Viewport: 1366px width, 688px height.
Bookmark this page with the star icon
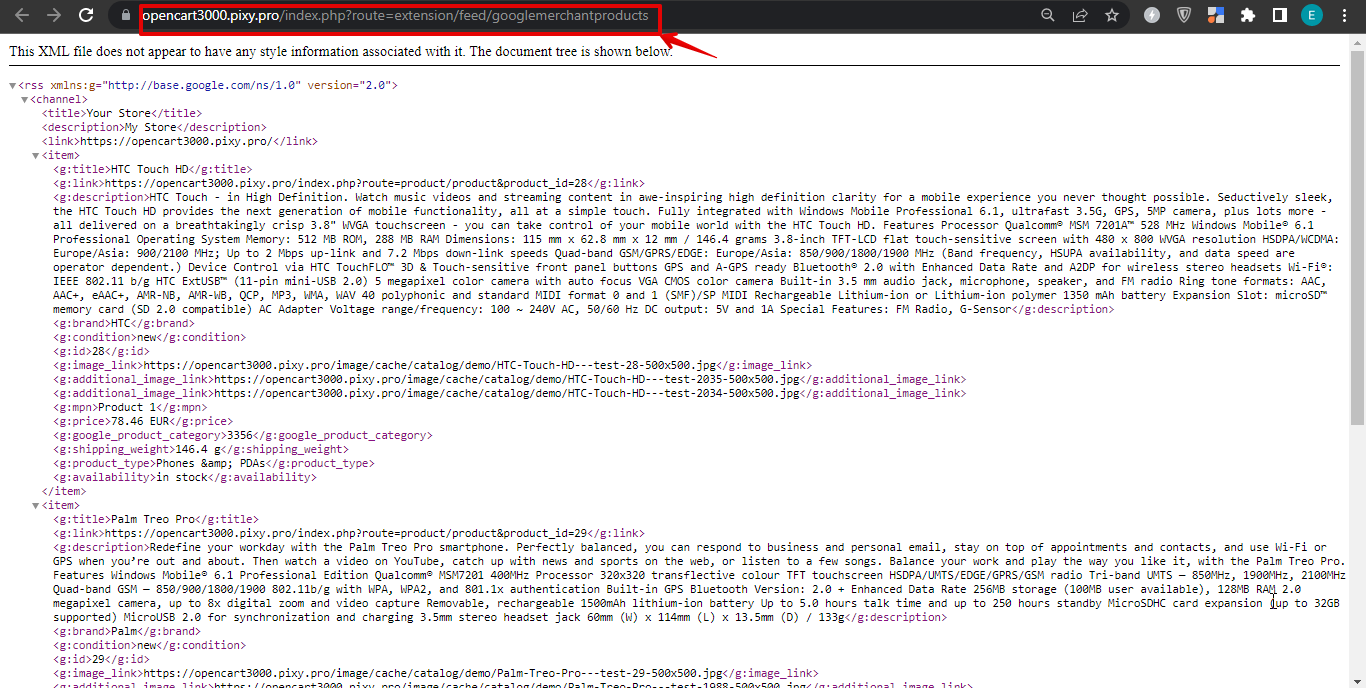coord(1112,15)
